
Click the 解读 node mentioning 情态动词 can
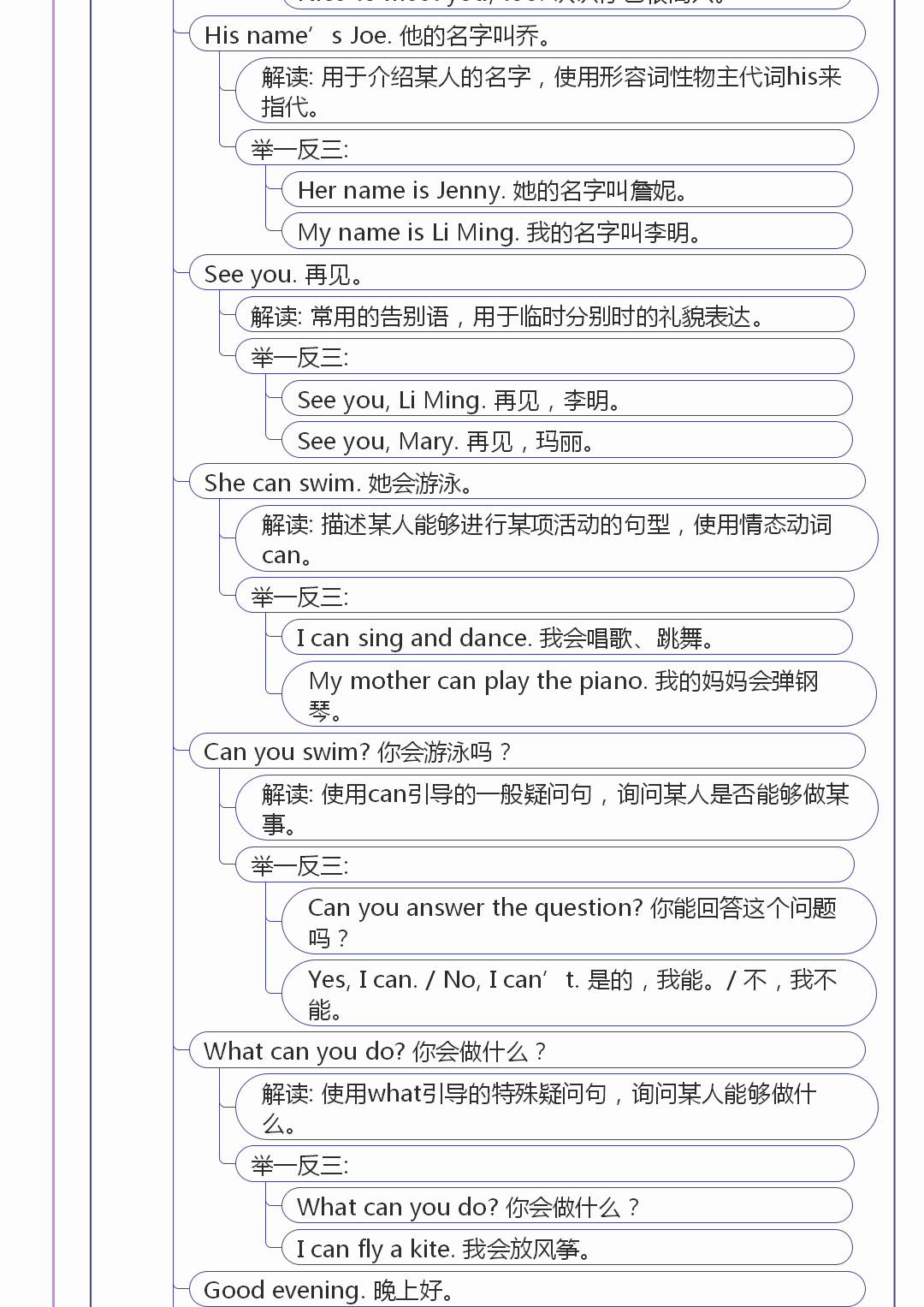pyautogui.click(x=556, y=539)
